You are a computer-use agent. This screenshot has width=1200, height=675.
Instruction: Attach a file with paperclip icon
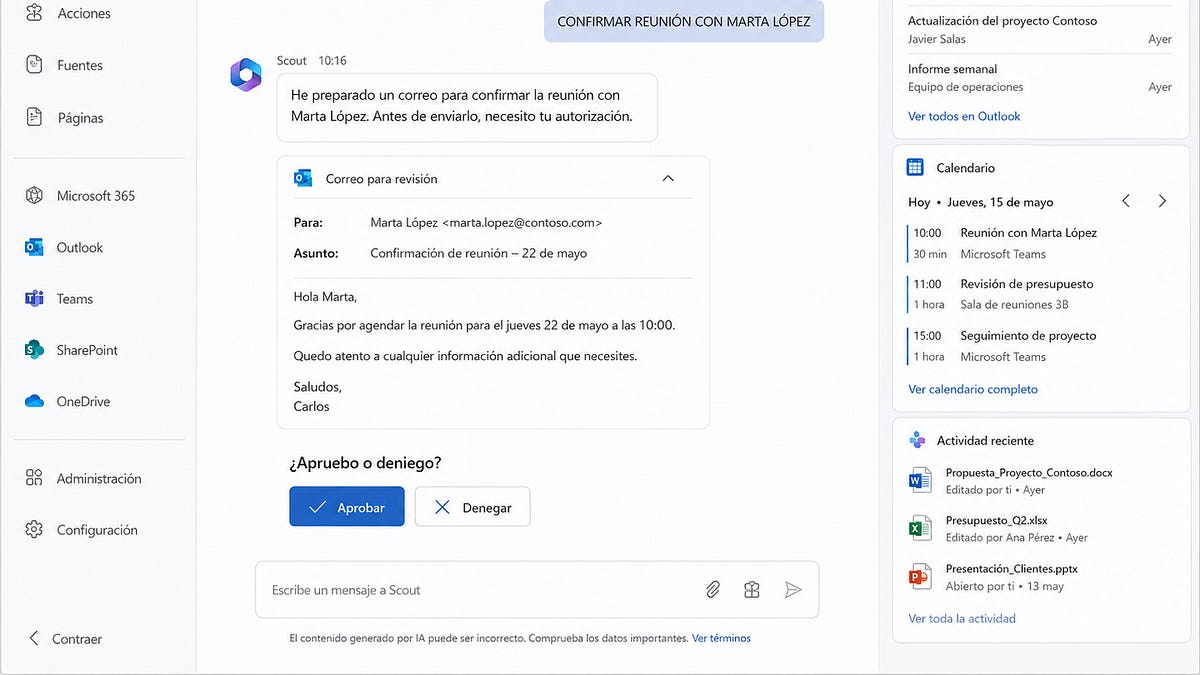point(713,590)
